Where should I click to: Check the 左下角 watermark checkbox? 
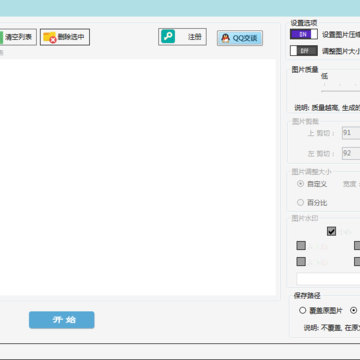coord(301,261)
